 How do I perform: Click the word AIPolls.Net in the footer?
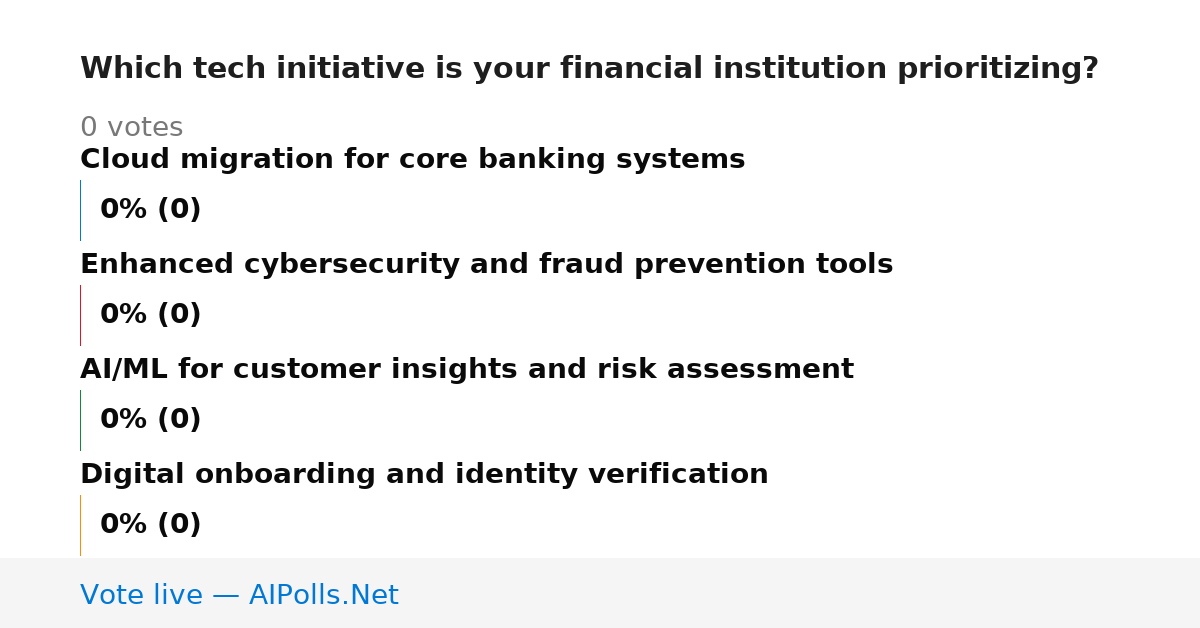323,596
